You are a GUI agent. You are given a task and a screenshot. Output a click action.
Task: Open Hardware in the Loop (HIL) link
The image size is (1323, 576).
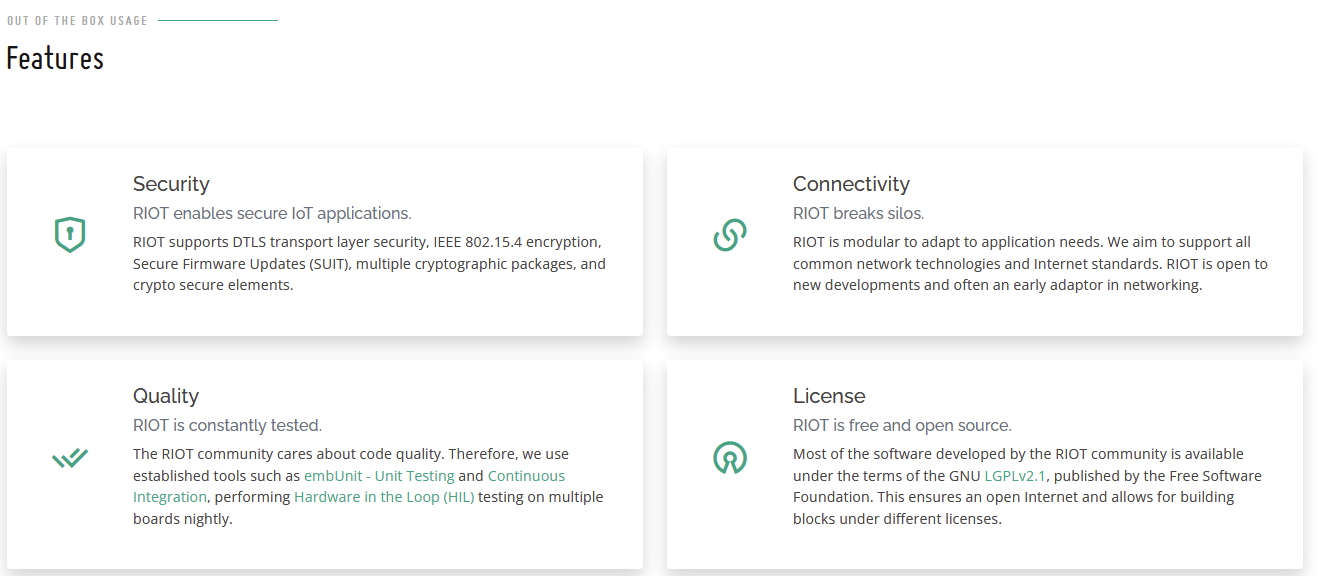384,497
